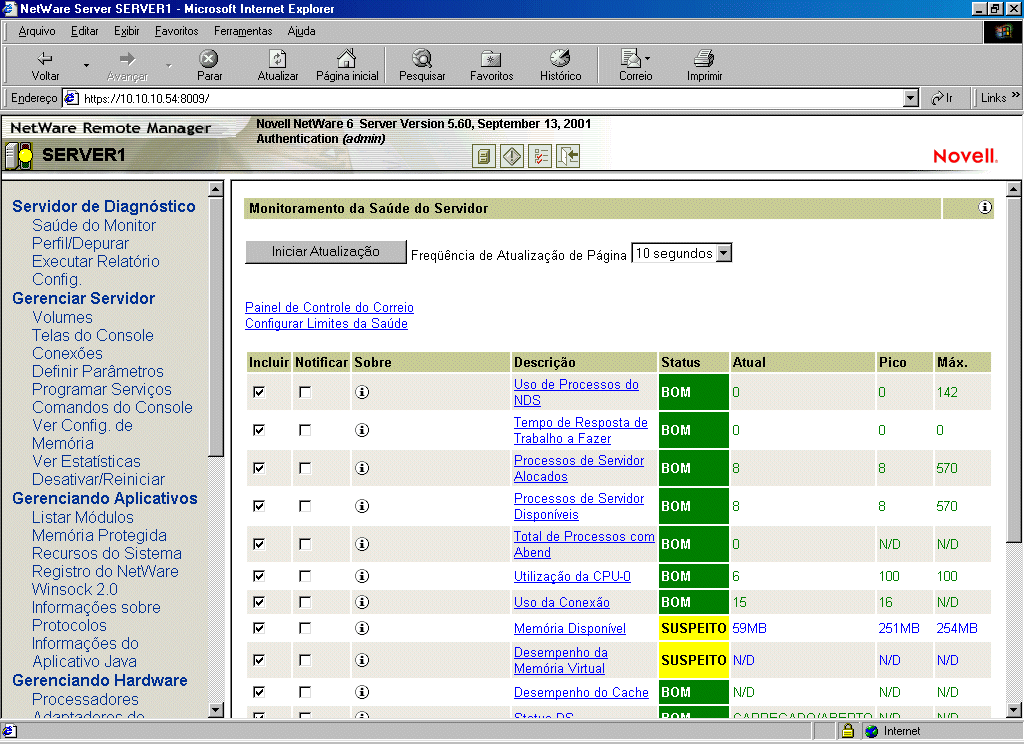Click the info icon next to Memória Disponível row
1024x744 pixels.
[363, 628]
